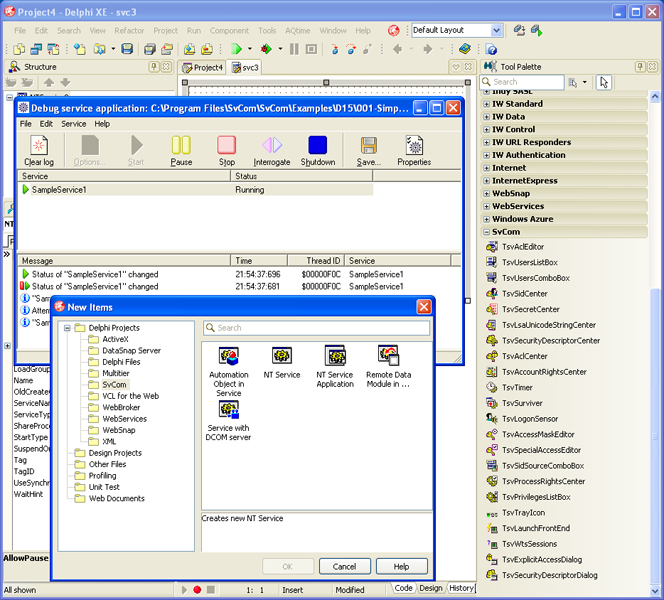664x600 pixels.
Task: Click the Status column header
Action: pos(301,176)
